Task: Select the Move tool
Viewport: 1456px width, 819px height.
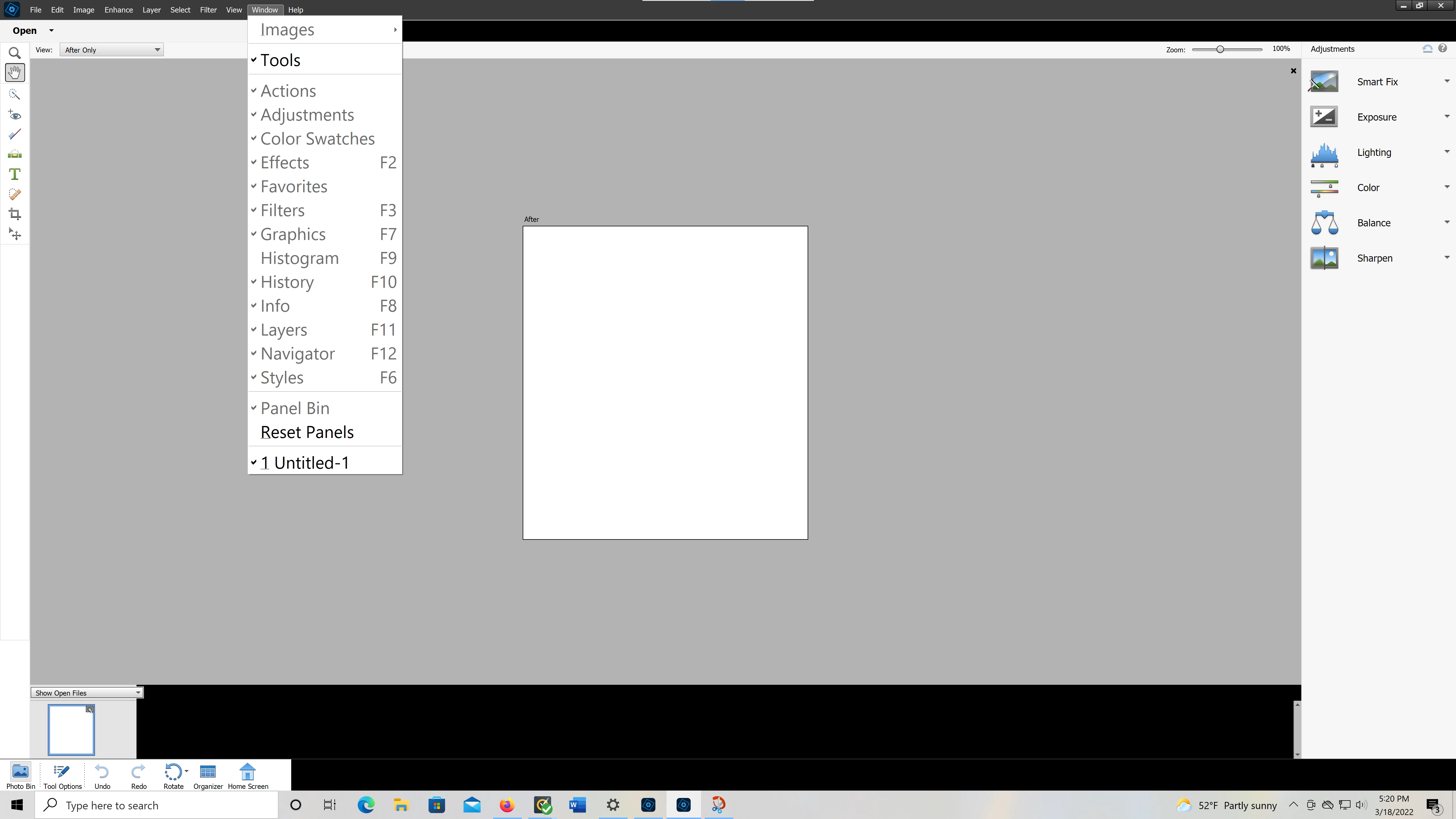Action: click(x=15, y=234)
